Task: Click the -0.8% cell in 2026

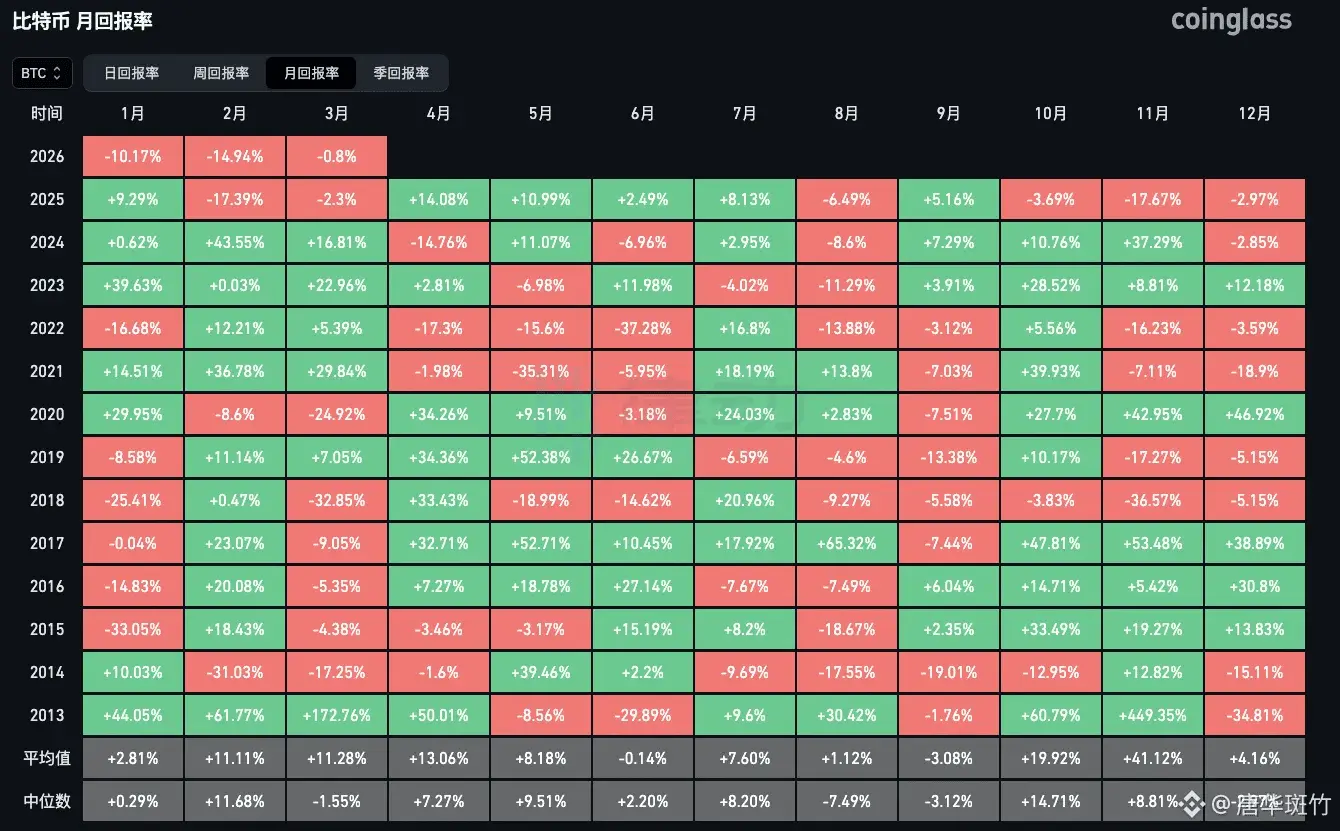Action: pos(337,156)
